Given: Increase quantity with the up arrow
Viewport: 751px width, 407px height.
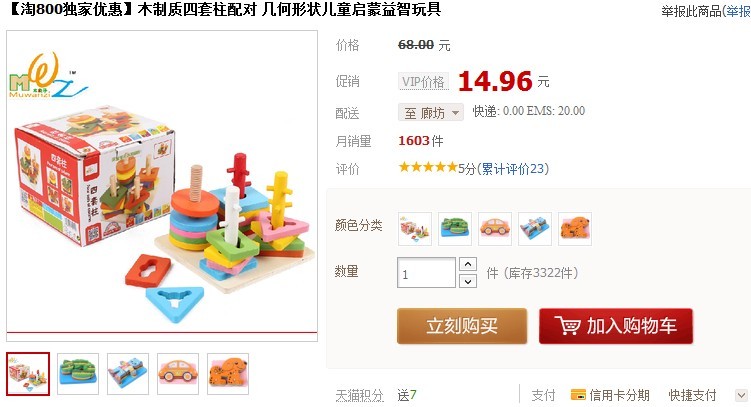Looking at the screenshot, I should (467, 264).
